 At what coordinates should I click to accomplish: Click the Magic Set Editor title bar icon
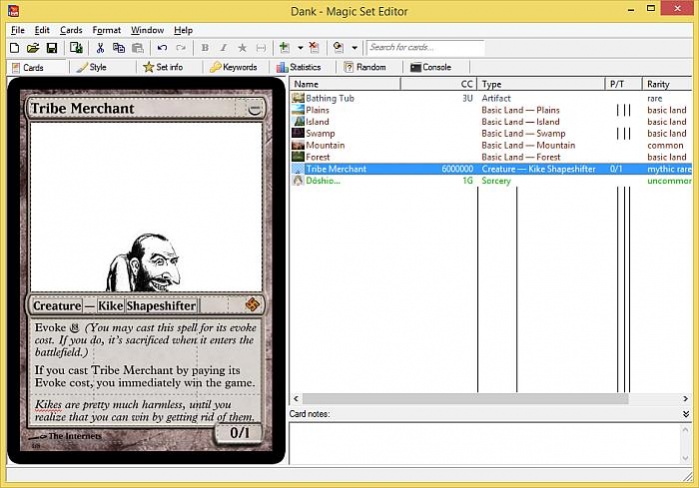click(x=14, y=10)
